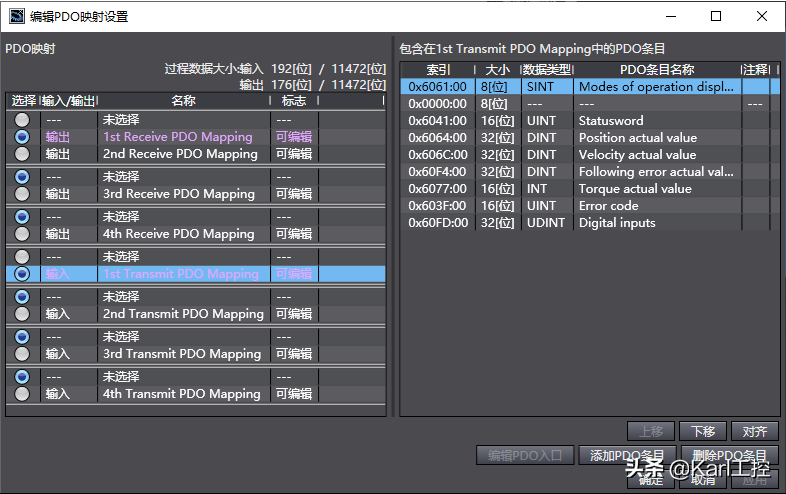Pick the Torque actual value entry
This screenshot has width=786, height=494.
click(x=634, y=189)
